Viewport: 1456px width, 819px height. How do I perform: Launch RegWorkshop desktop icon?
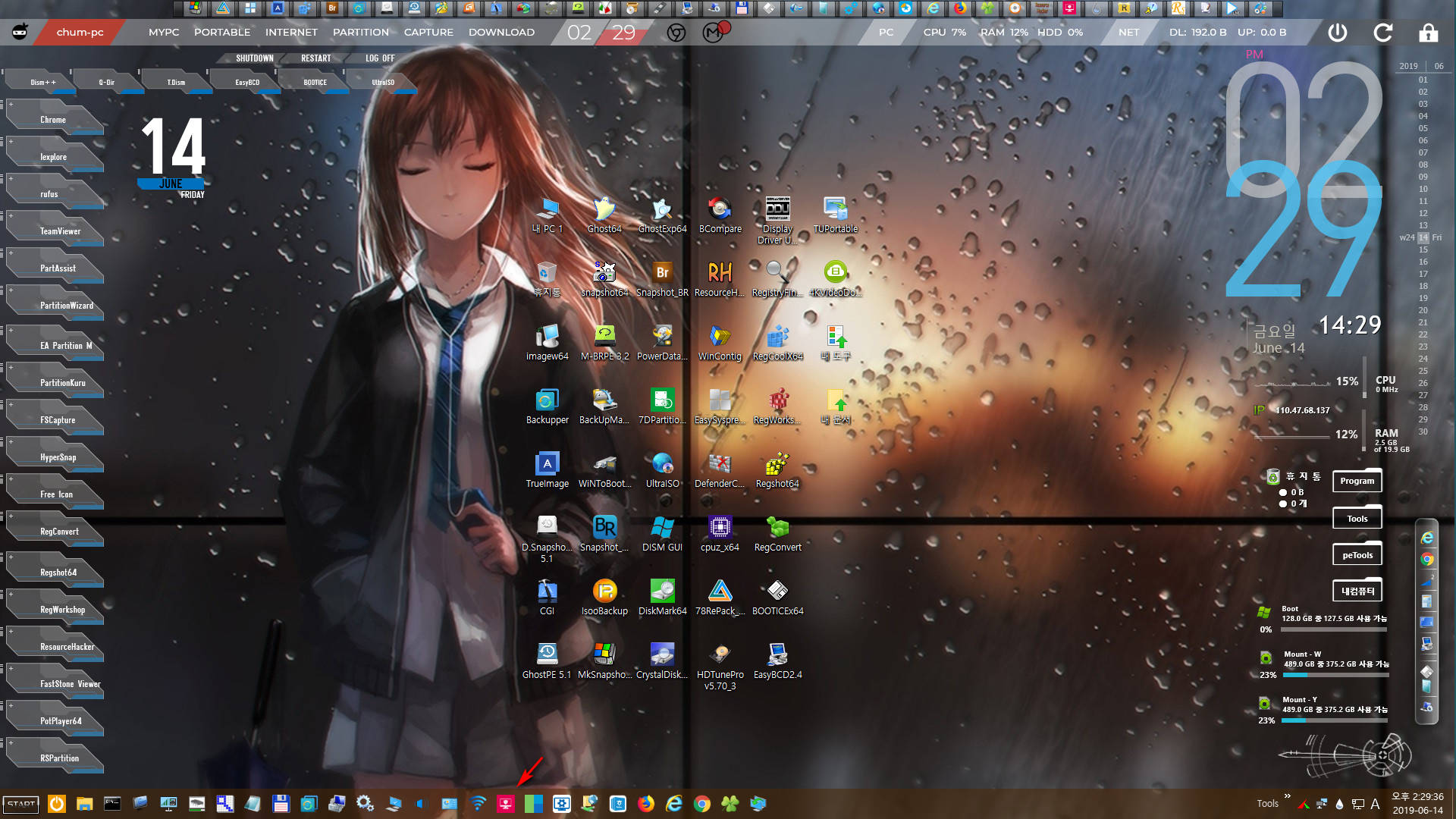pyautogui.click(x=777, y=406)
